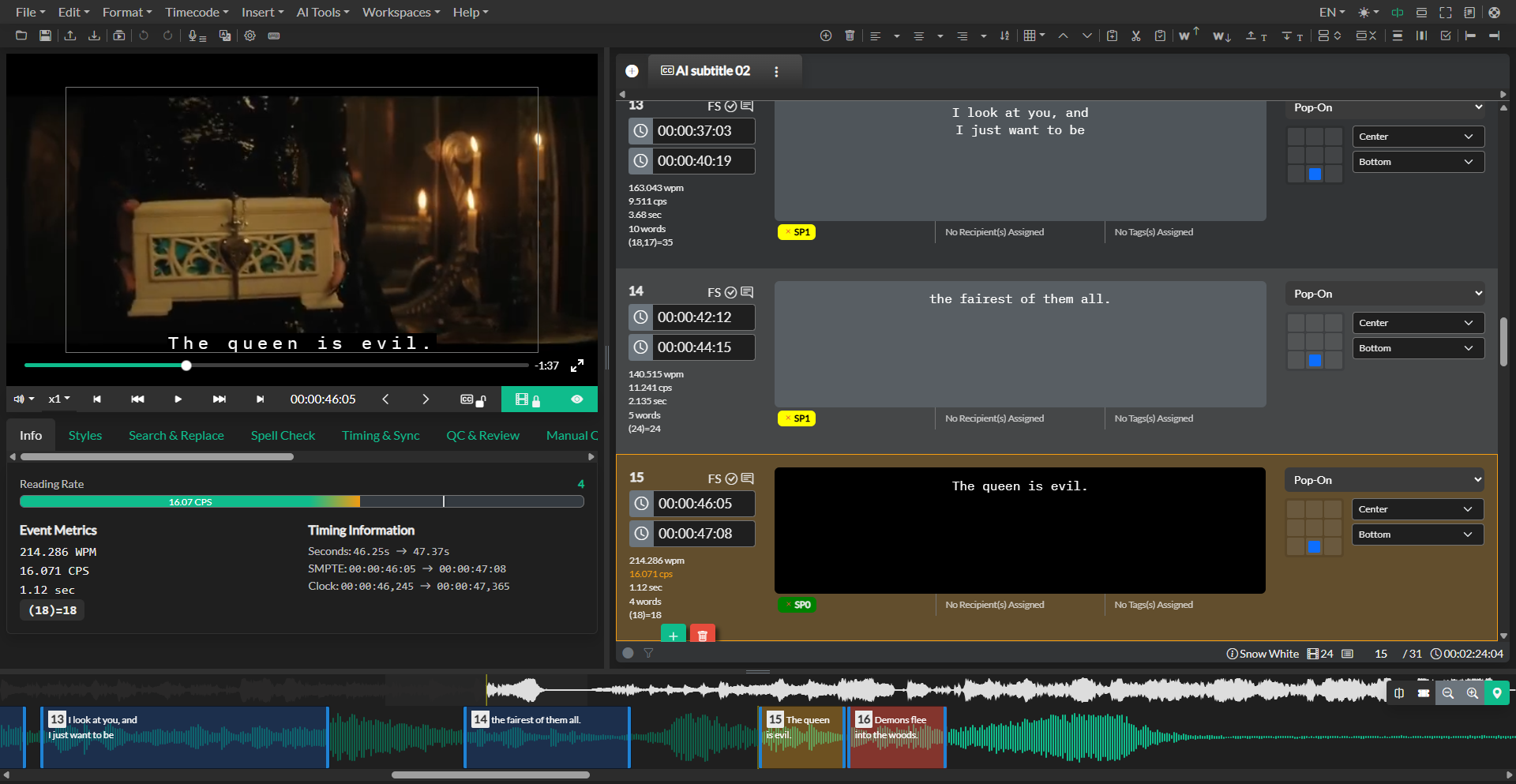Screen dimensions: 1516x784
Task: Open the settings gear in the toolbar
Action: pos(250,36)
